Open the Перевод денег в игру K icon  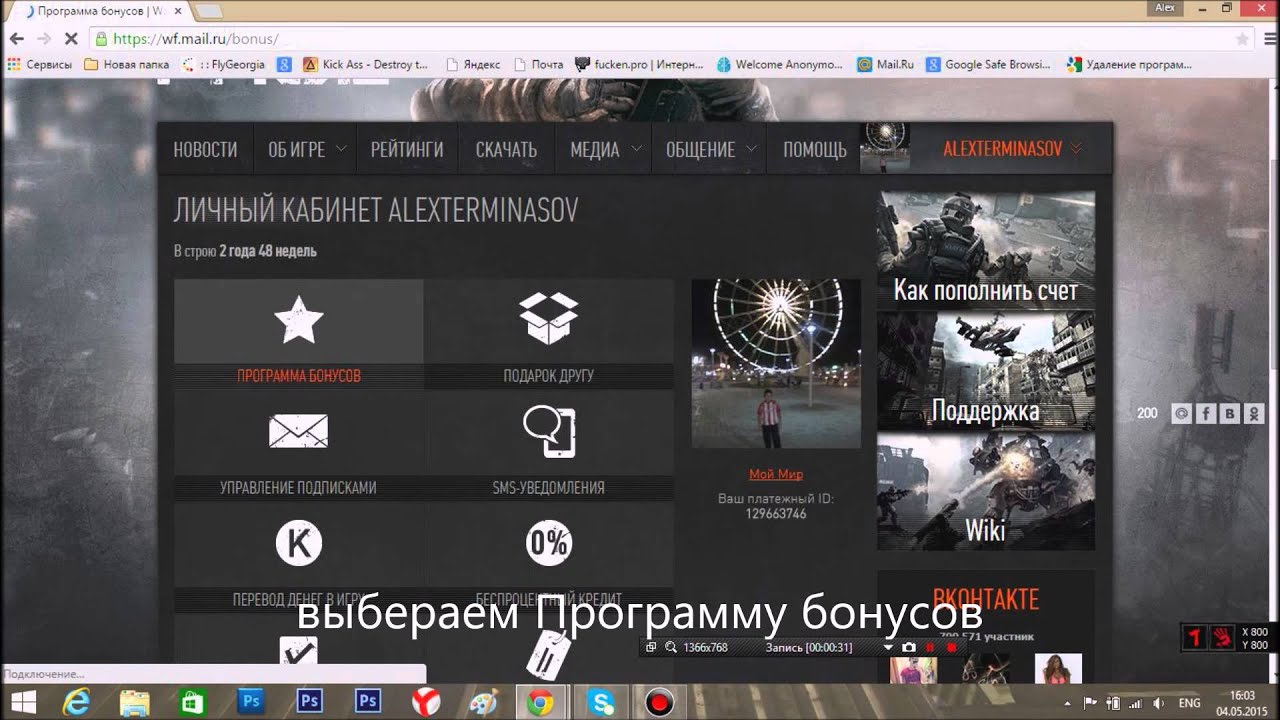pos(298,543)
